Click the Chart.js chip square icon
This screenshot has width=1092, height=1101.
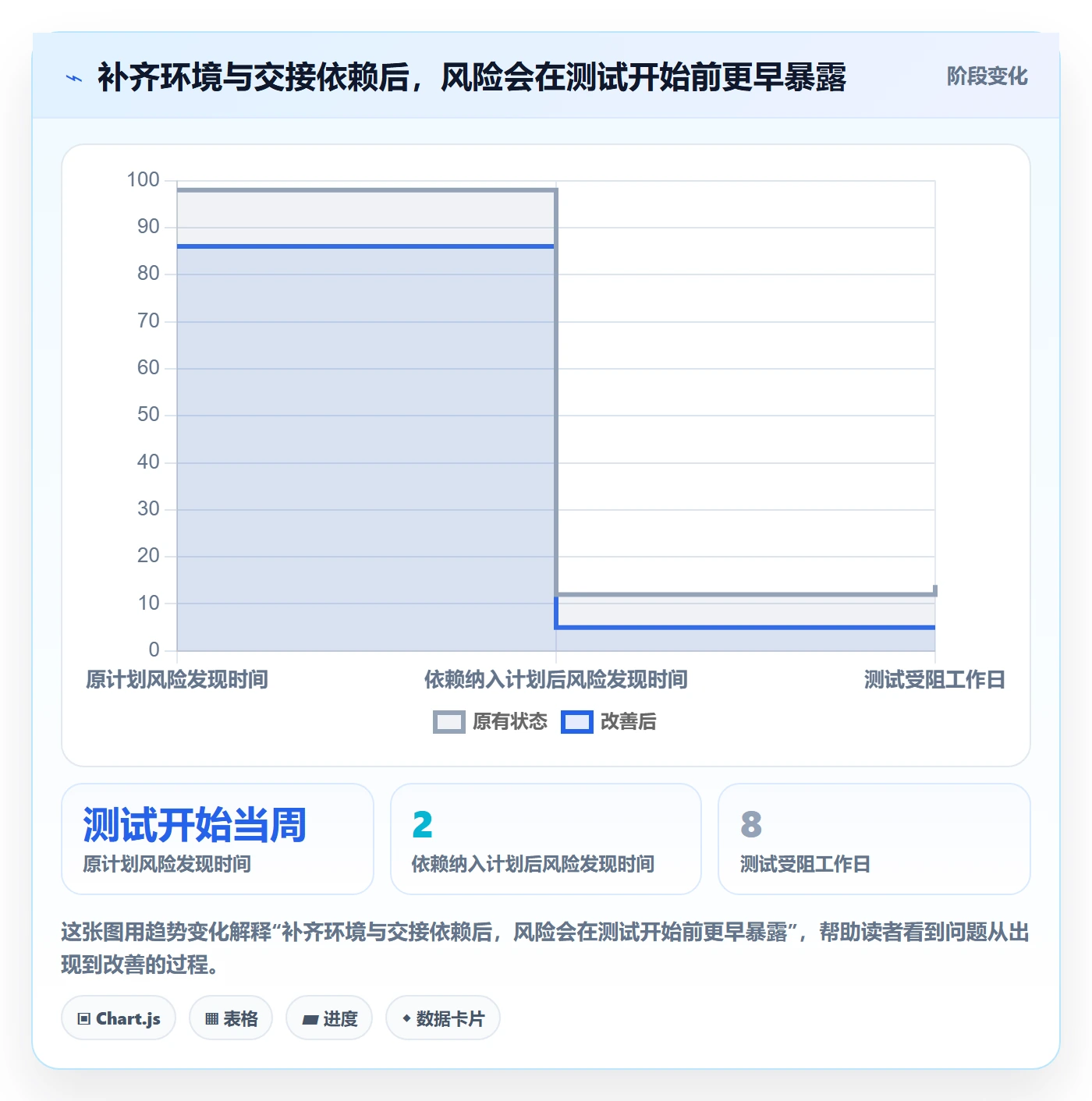[x=84, y=1018]
